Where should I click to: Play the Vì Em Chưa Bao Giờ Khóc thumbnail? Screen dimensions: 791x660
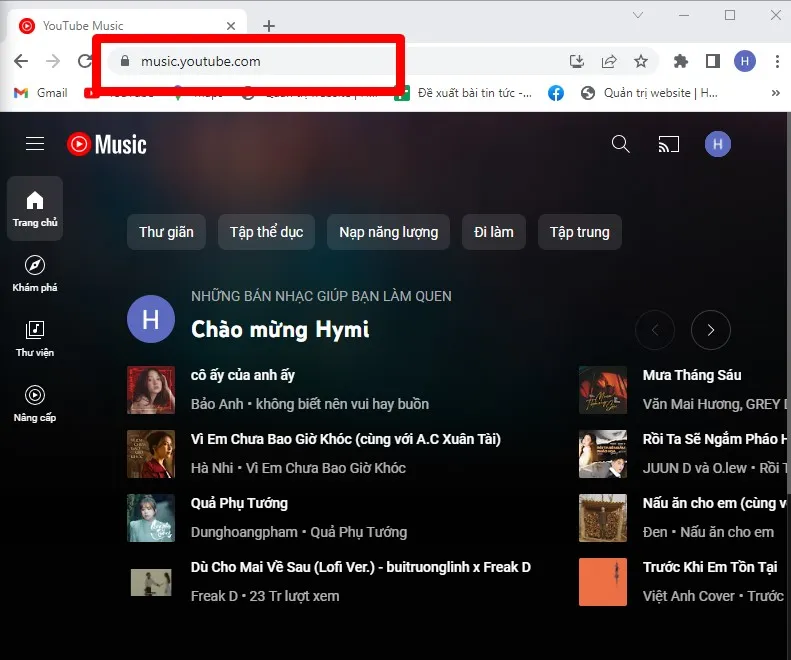pyautogui.click(x=151, y=454)
